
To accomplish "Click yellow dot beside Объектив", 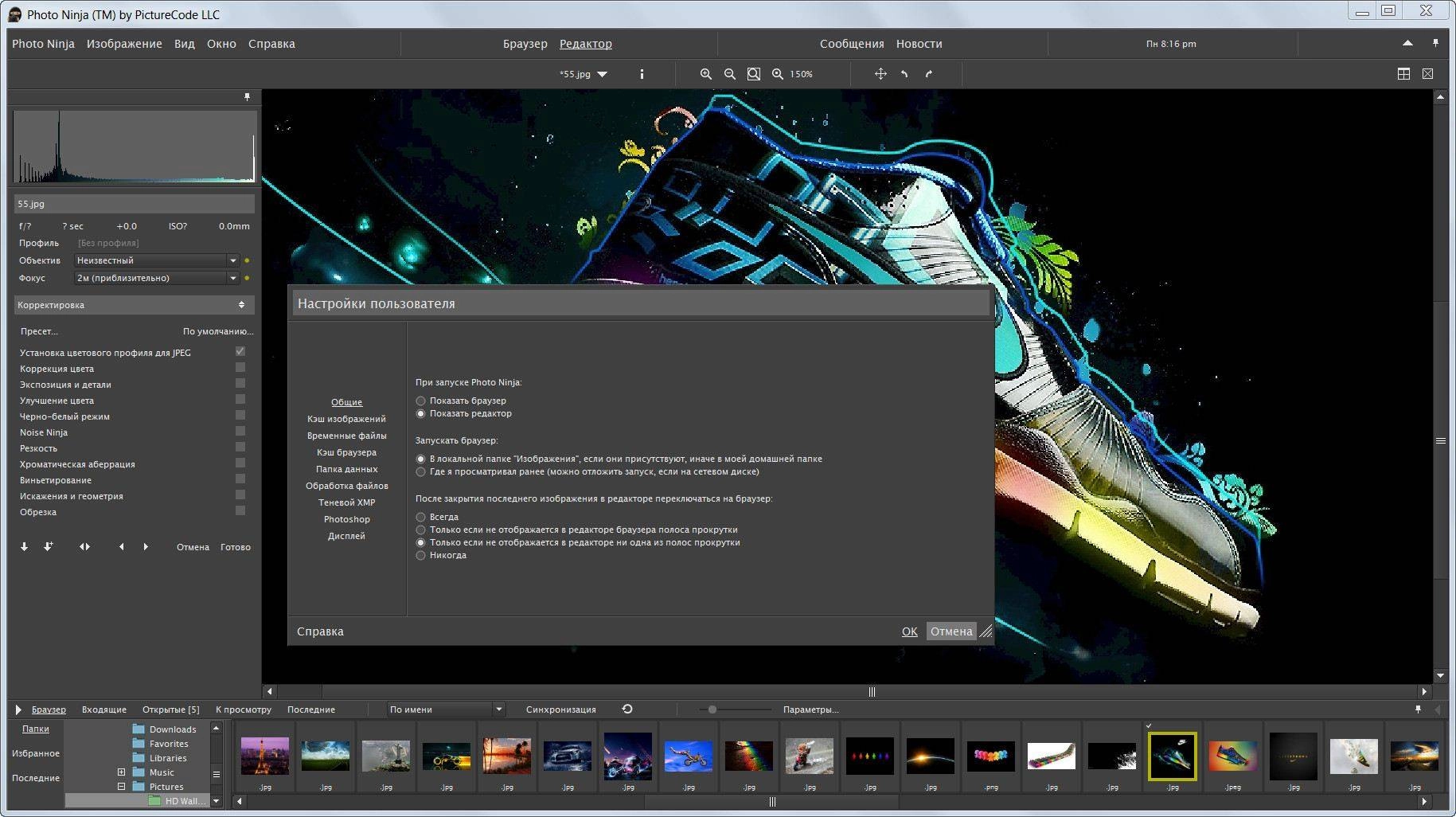I will 247,260.
